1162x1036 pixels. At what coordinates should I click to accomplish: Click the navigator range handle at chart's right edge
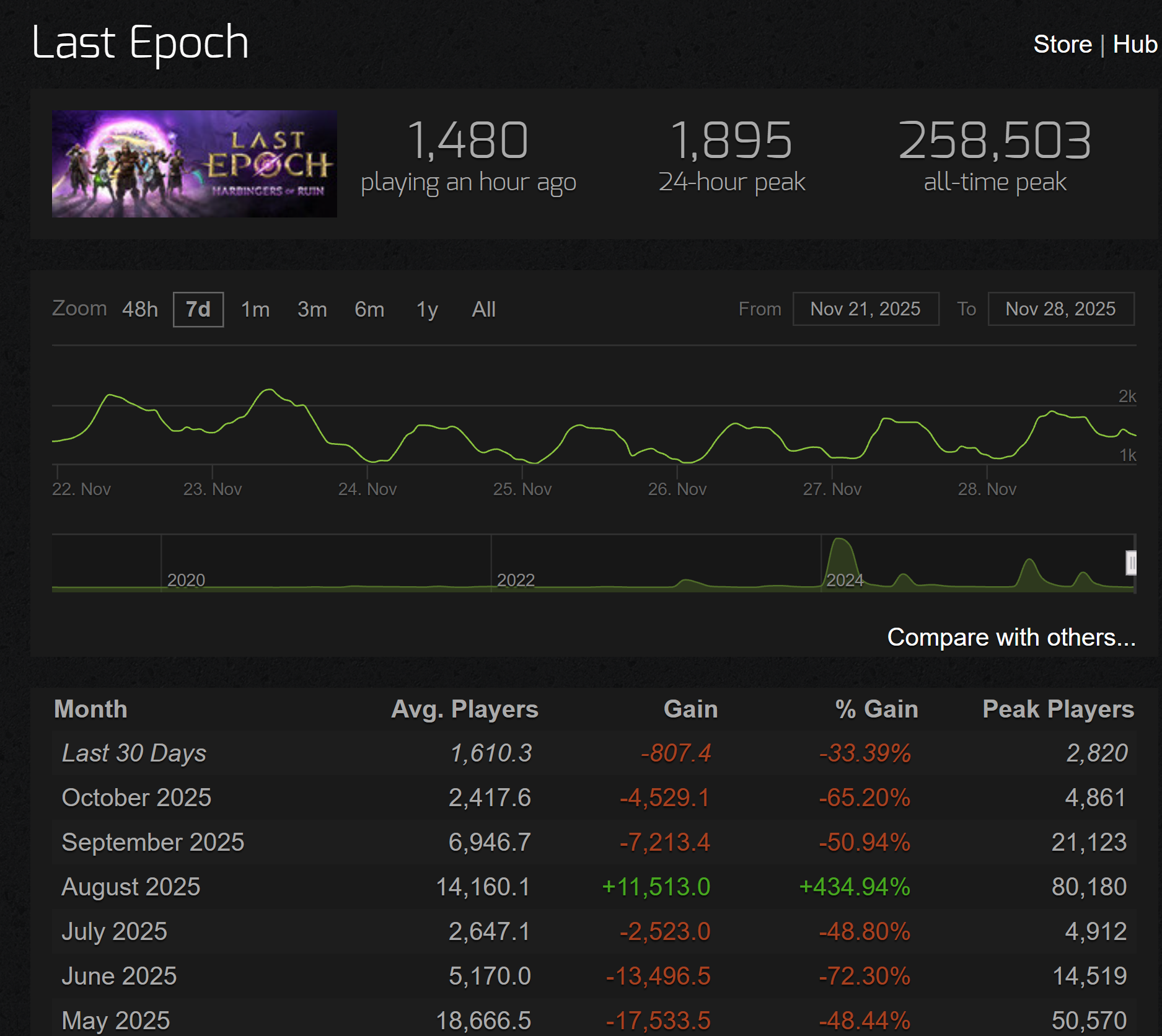coord(1131,563)
